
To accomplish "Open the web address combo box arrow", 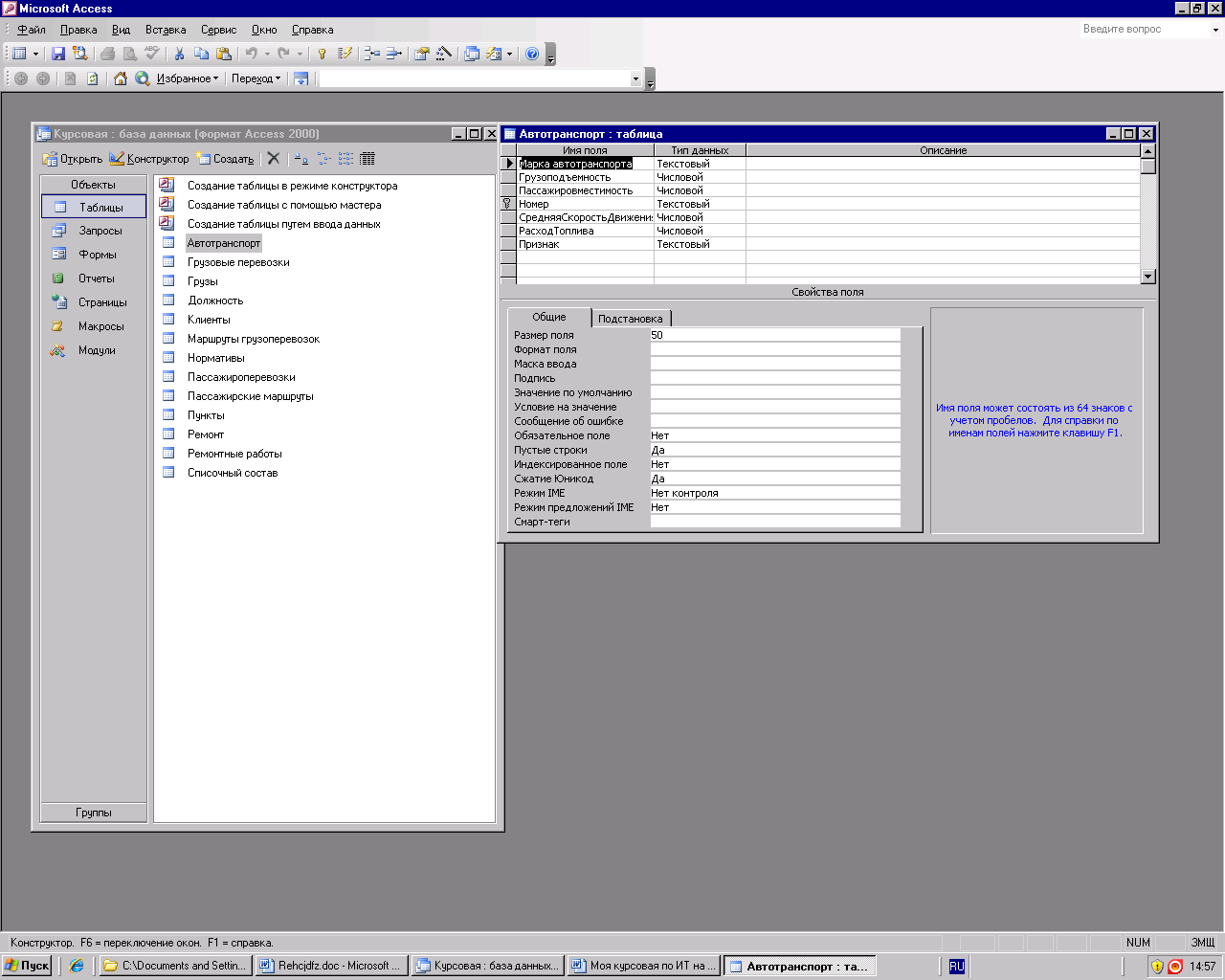I will 635,79.
